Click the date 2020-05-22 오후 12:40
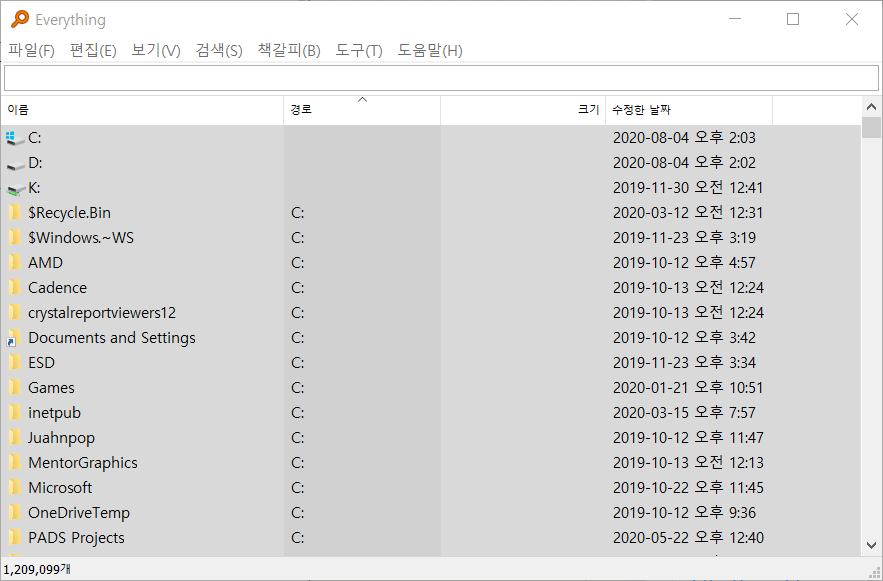Viewport: 883px width, 581px height. point(688,538)
